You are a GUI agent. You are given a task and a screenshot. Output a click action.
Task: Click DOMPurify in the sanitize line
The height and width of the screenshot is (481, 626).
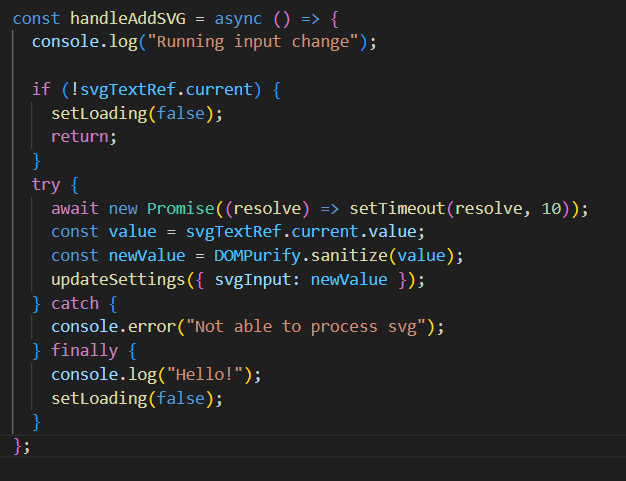coord(258,256)
